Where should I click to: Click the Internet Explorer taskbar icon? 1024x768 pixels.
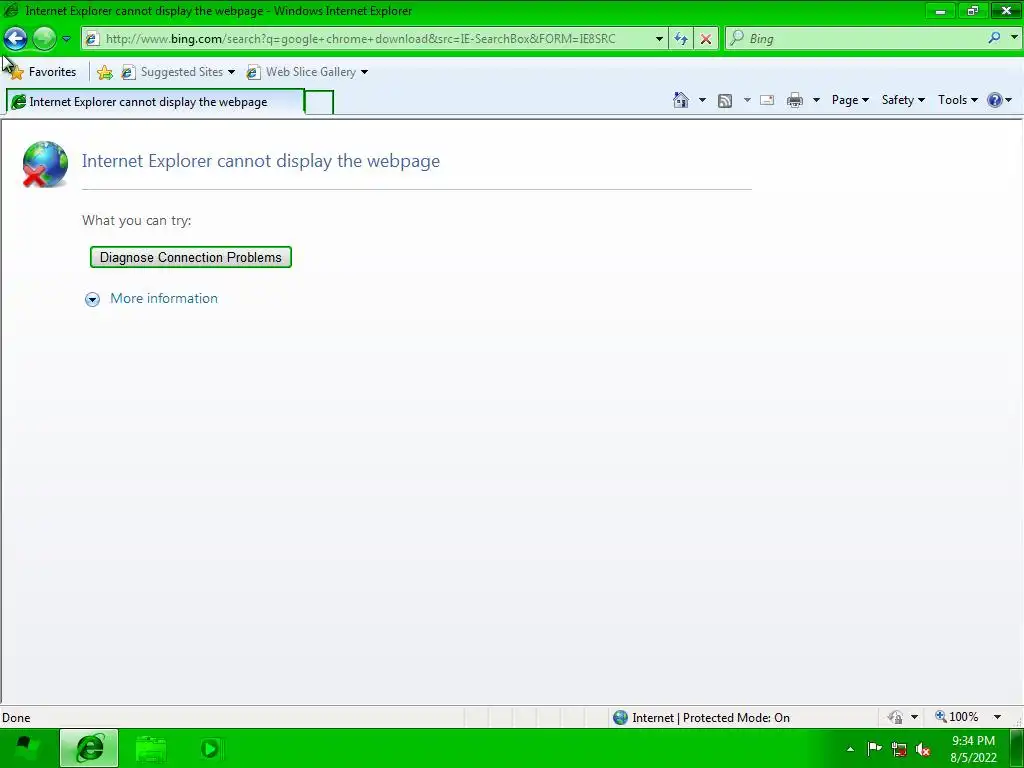tap(89, 748)
